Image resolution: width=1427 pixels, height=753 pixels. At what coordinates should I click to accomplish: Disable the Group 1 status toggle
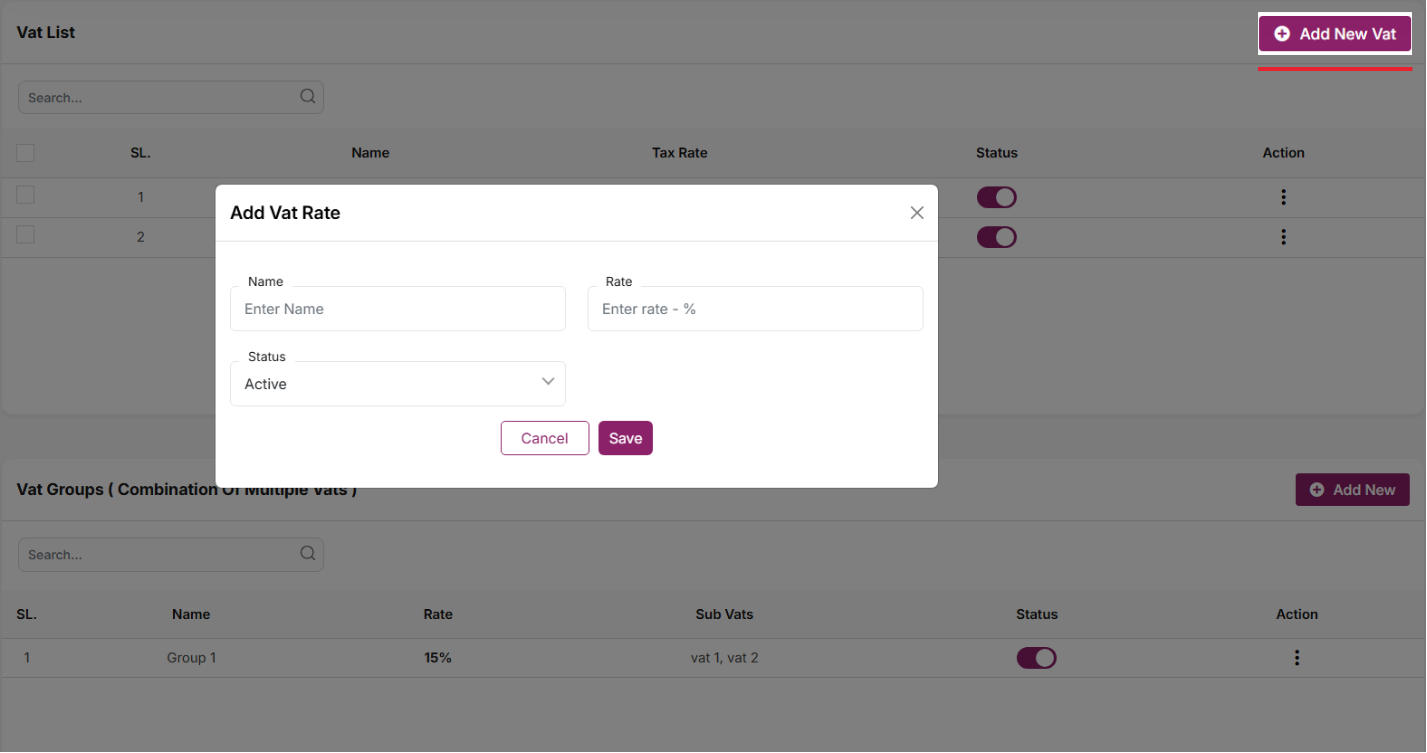1036,658
